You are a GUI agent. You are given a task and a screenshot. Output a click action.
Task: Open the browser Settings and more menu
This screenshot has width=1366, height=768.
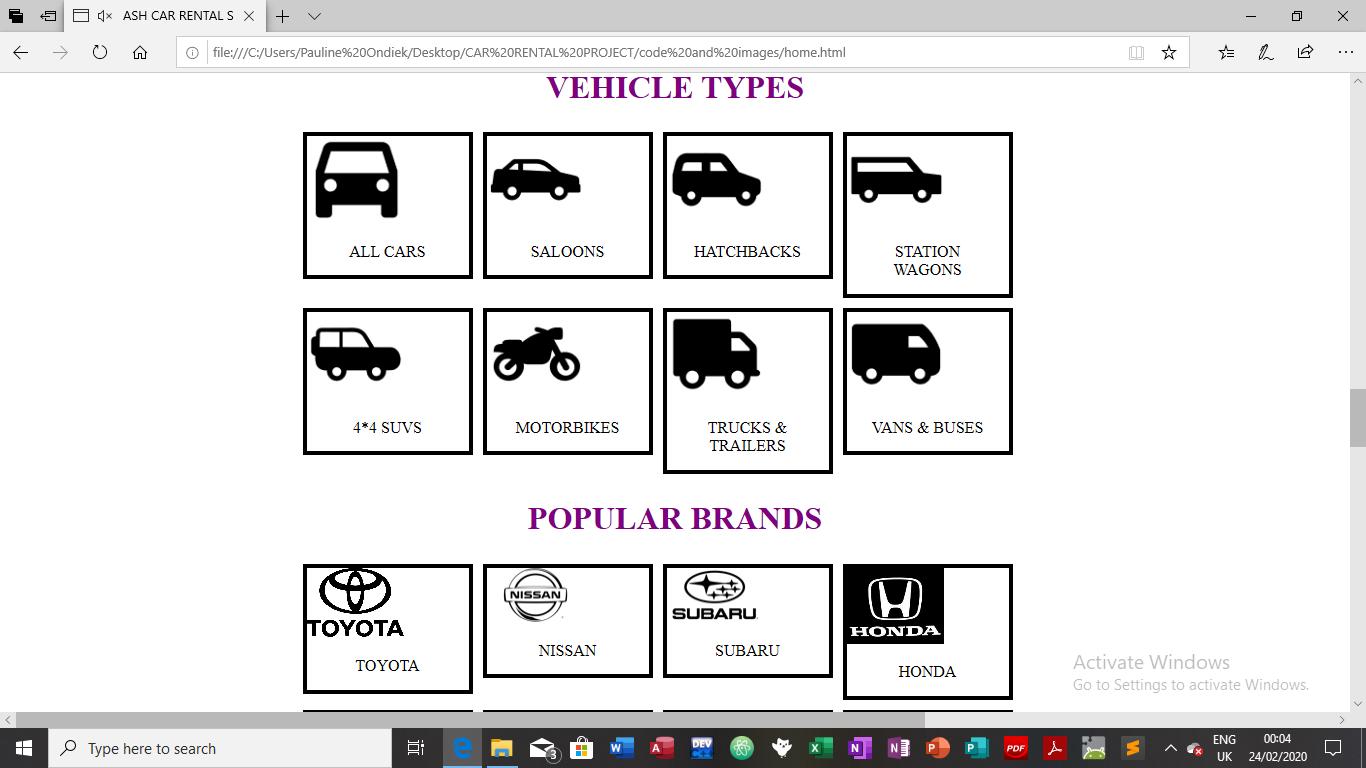point(1344,52)
